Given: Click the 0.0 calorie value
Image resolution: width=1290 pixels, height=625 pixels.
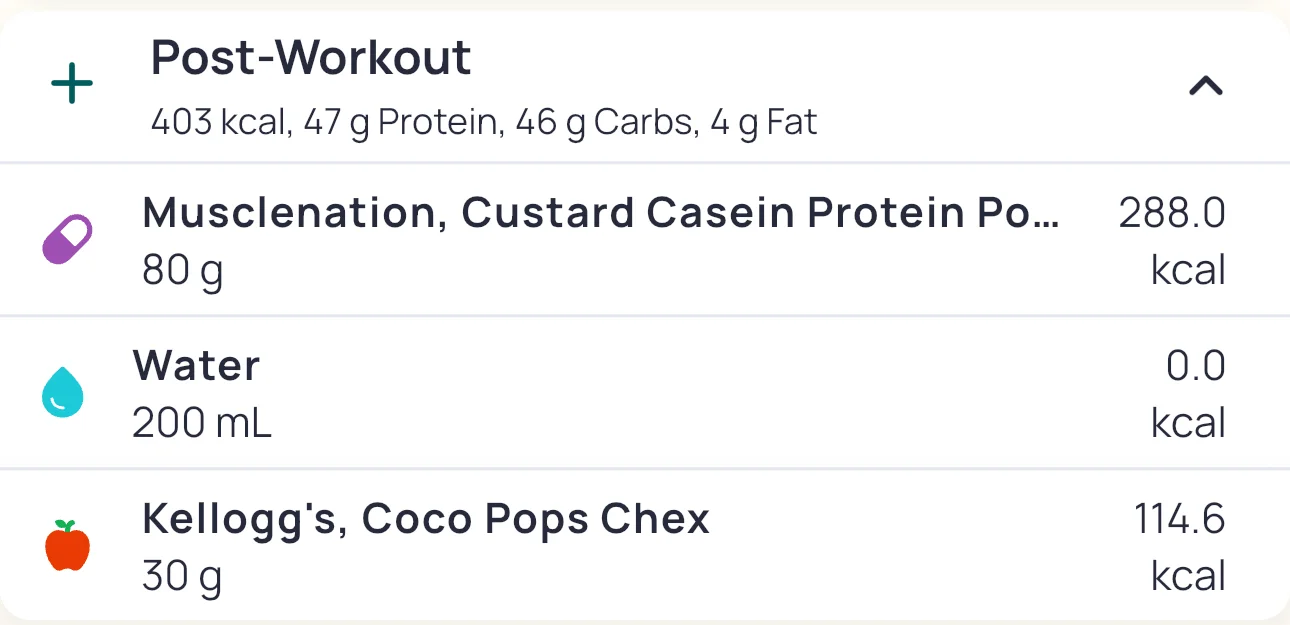Looking at the screenshot, I should coord(1195,366).
